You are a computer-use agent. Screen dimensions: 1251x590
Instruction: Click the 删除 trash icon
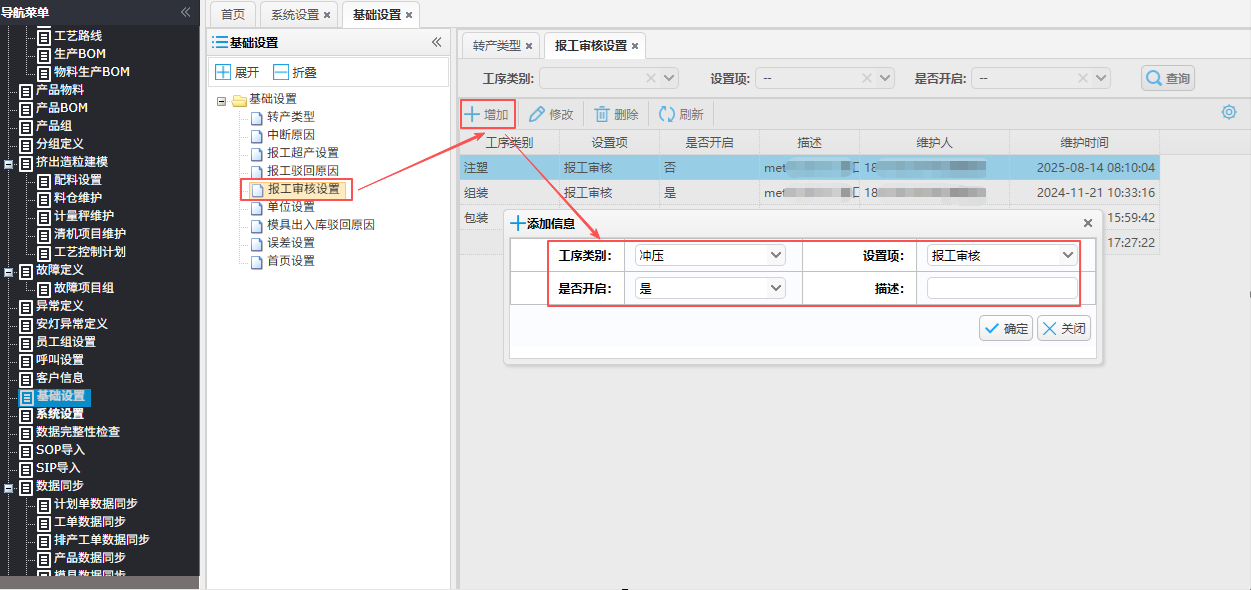pyautogui.click(x=602, y=114)
